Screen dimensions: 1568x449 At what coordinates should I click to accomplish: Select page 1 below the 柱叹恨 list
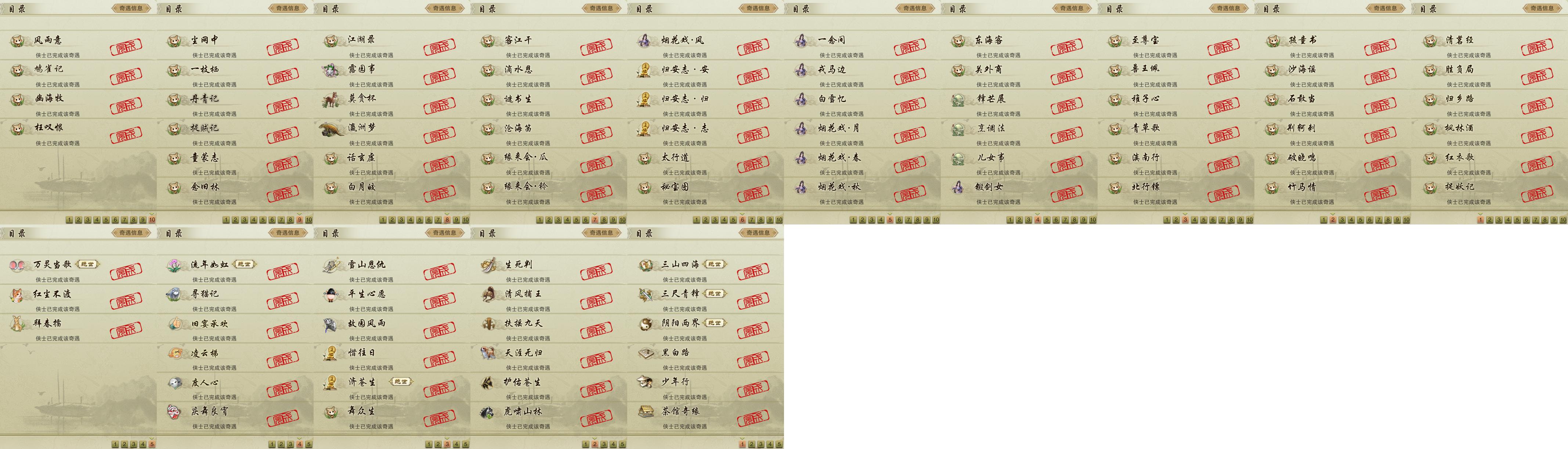tap(69, 220)
